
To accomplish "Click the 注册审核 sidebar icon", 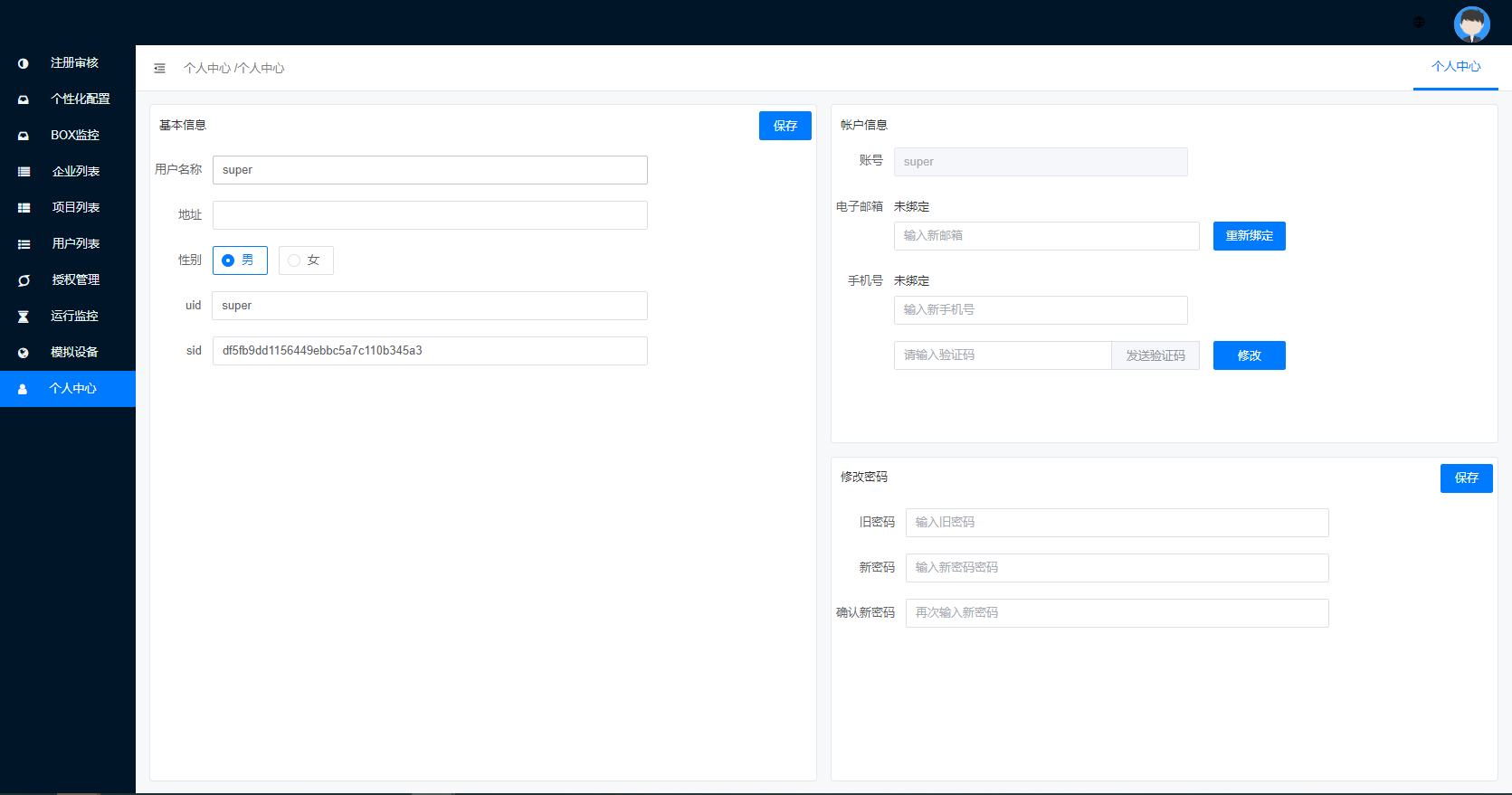I will coord(24,63).
